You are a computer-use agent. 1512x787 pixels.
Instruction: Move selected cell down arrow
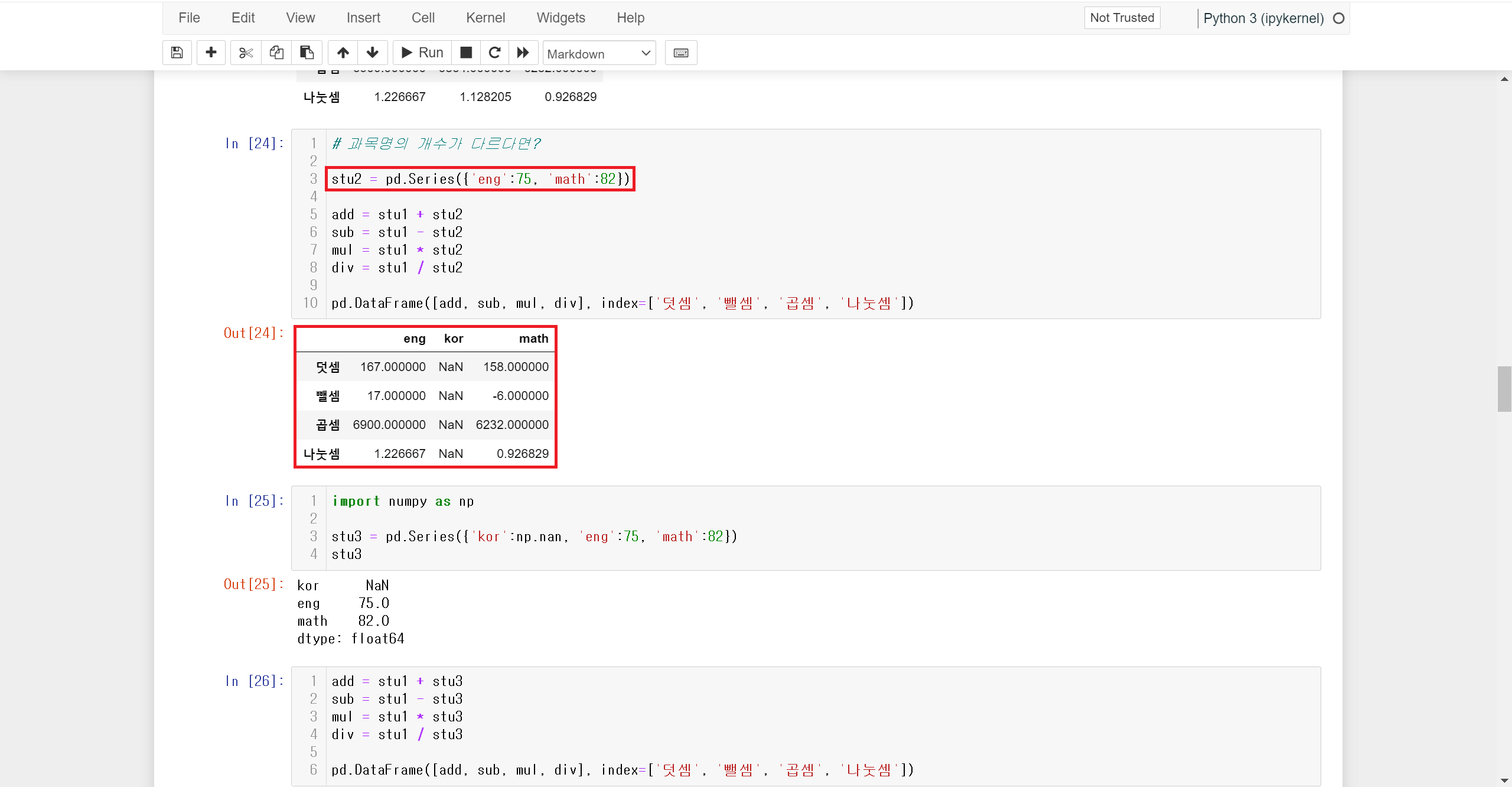[372, 53]
